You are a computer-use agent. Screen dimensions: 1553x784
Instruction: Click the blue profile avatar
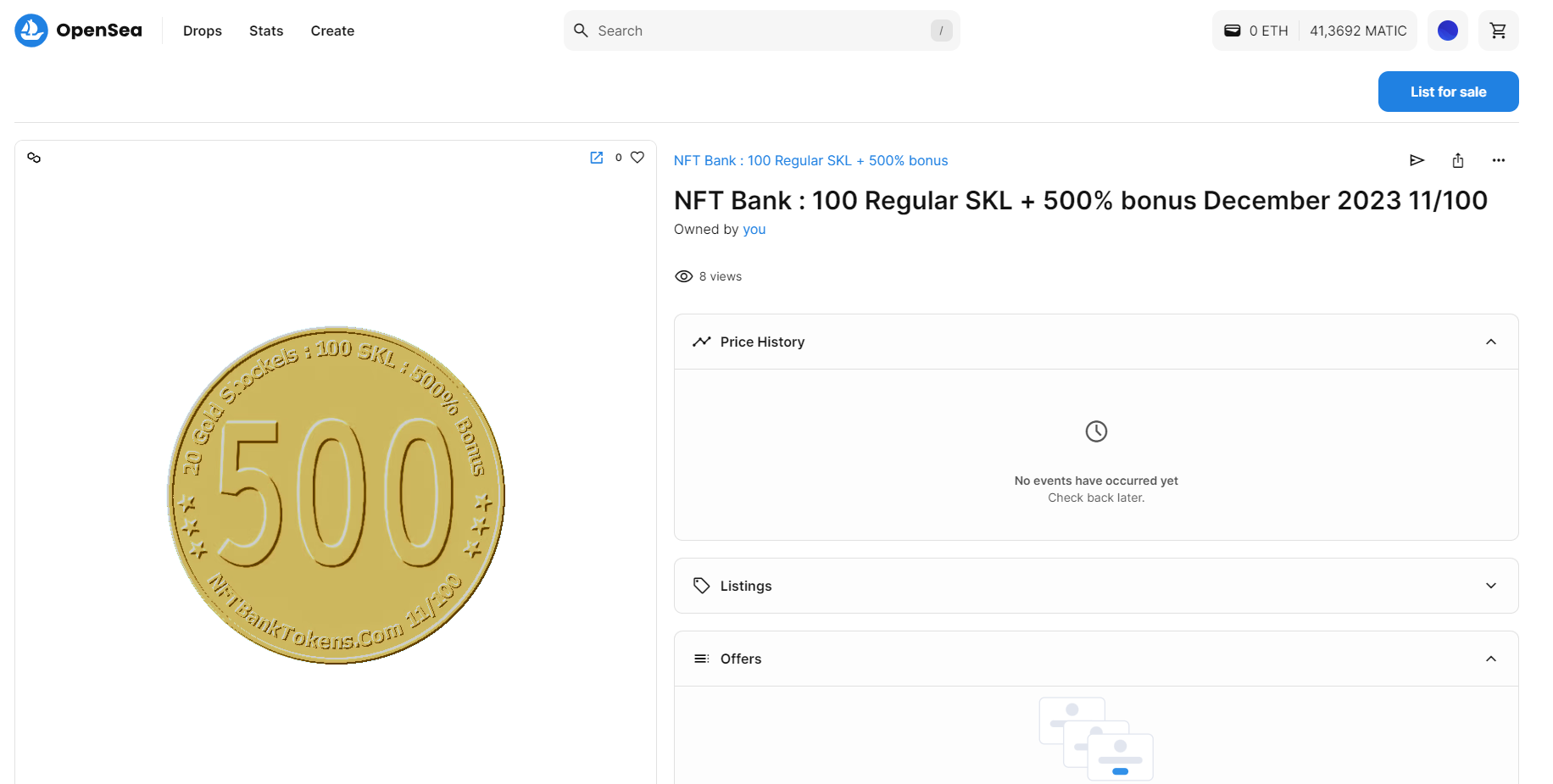[1447, 31]
